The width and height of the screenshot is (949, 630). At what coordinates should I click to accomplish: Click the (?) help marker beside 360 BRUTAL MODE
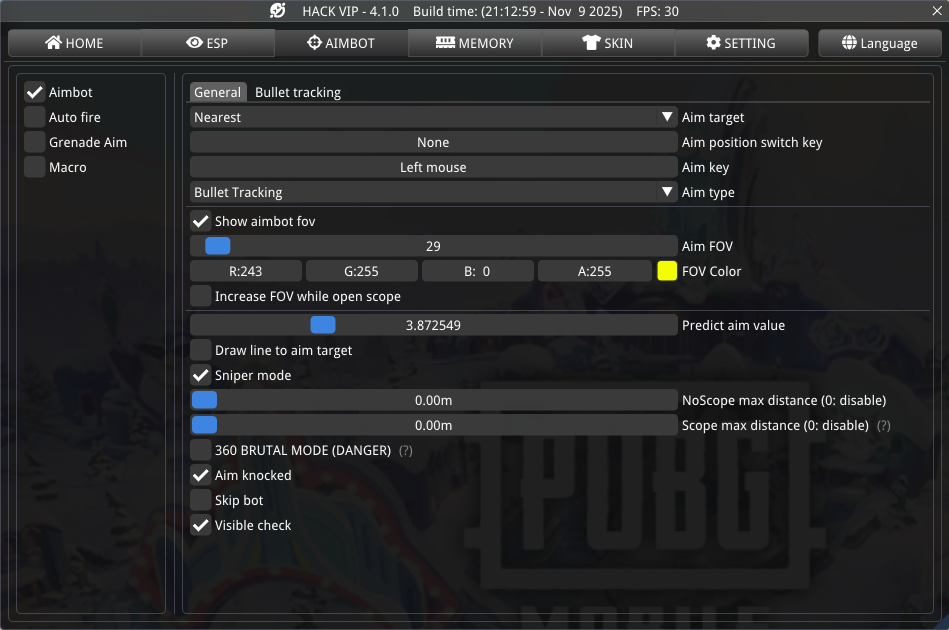(x=405, y=451)
